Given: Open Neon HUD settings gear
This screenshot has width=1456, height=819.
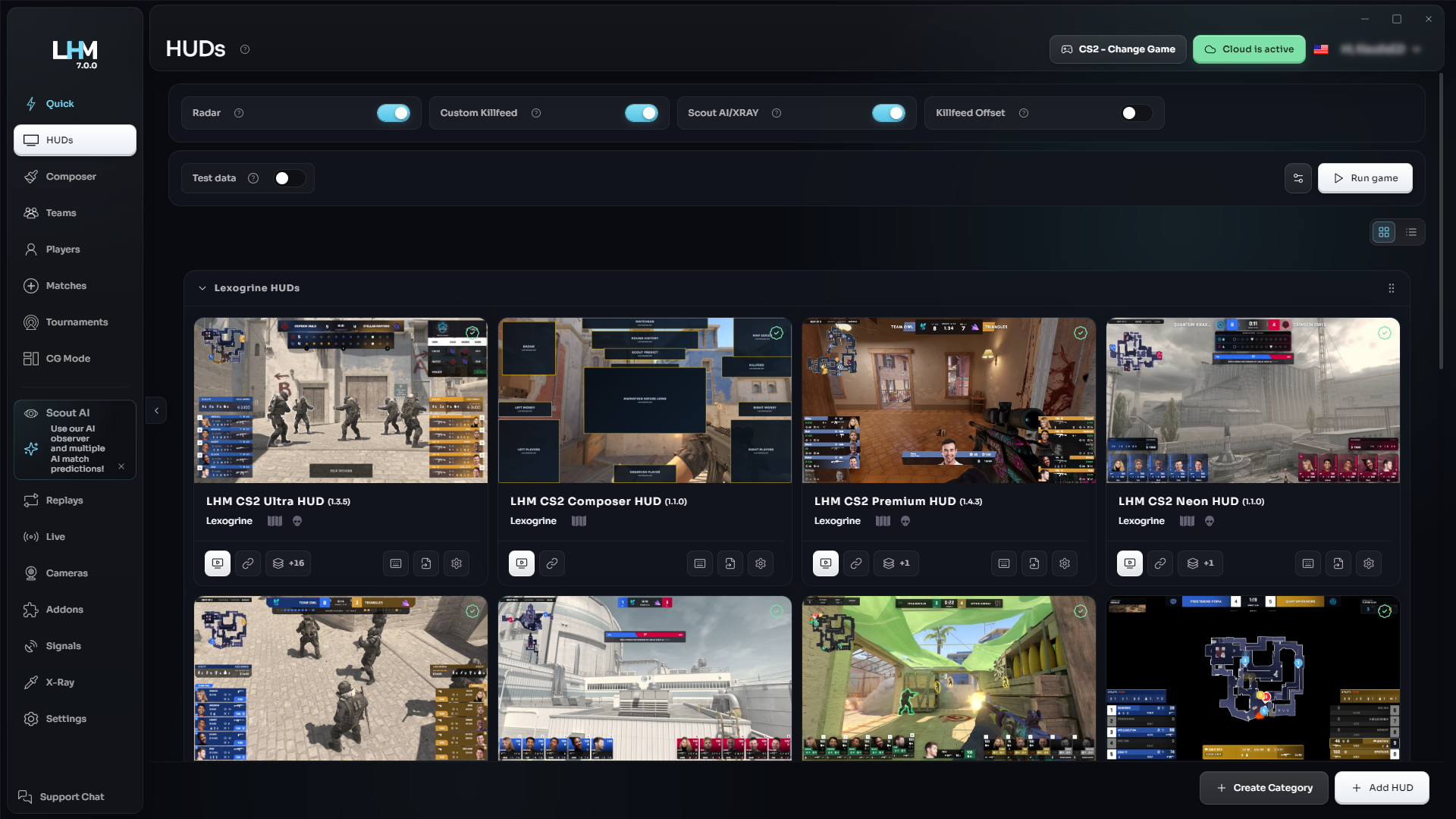Looking at the screenshot, I should coord(1369,563).
